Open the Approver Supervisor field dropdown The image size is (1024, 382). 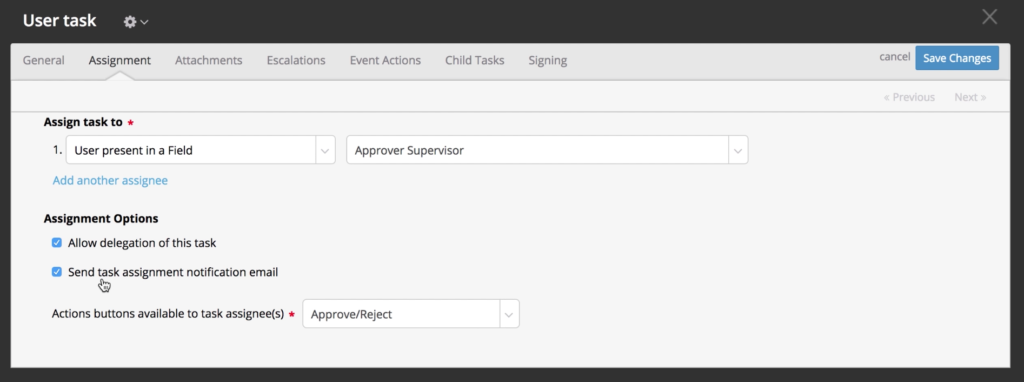pos(547,150)
